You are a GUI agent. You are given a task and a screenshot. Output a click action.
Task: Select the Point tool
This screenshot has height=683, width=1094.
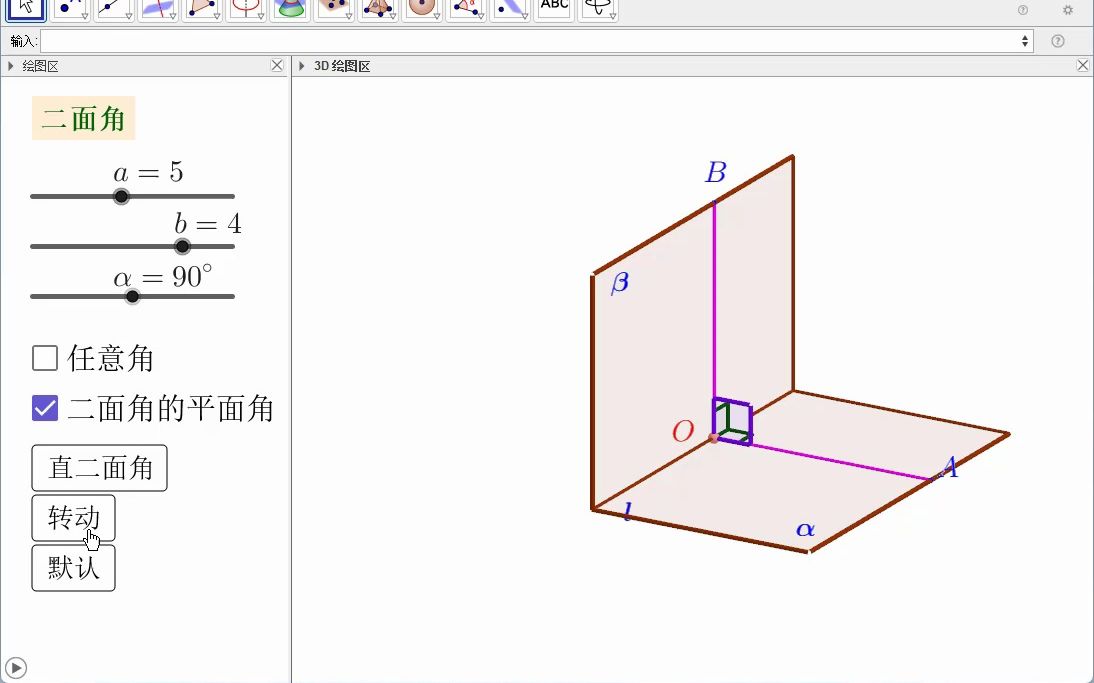pos(70,8)
